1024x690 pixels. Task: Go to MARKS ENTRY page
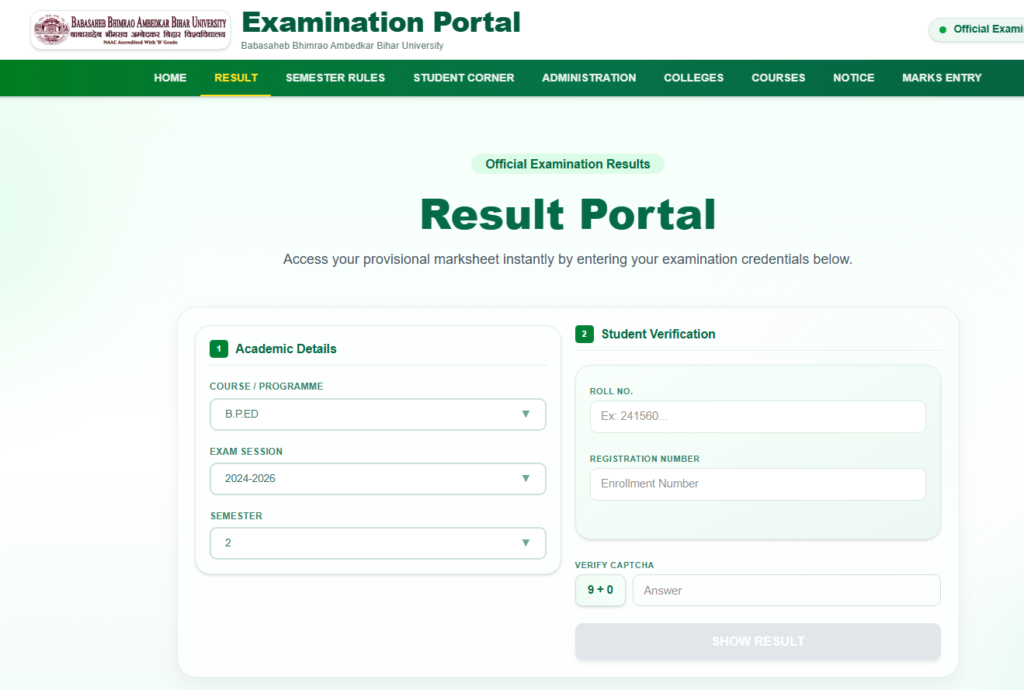[x=942, y=78]
